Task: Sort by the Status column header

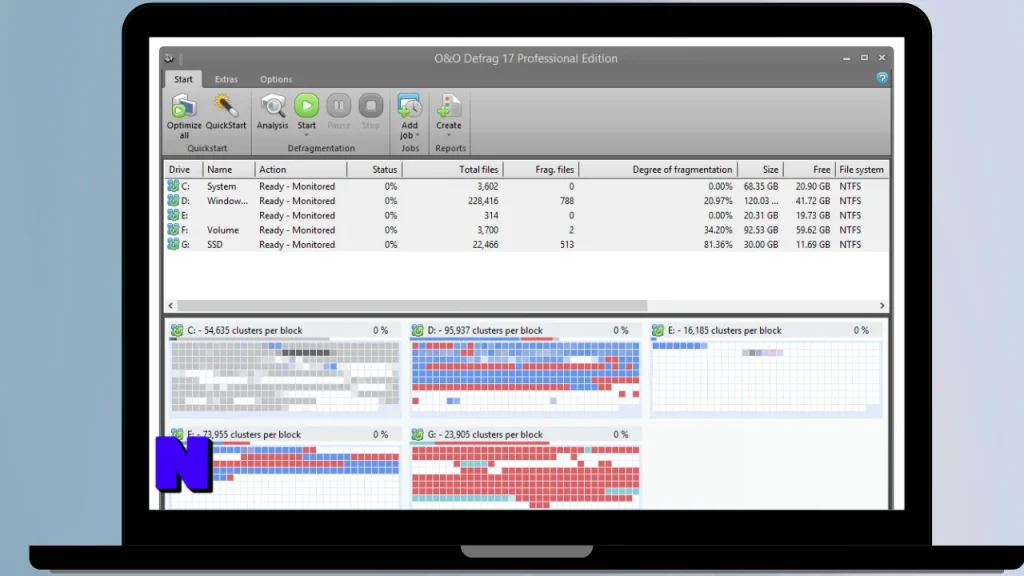Action: point(374,169)
